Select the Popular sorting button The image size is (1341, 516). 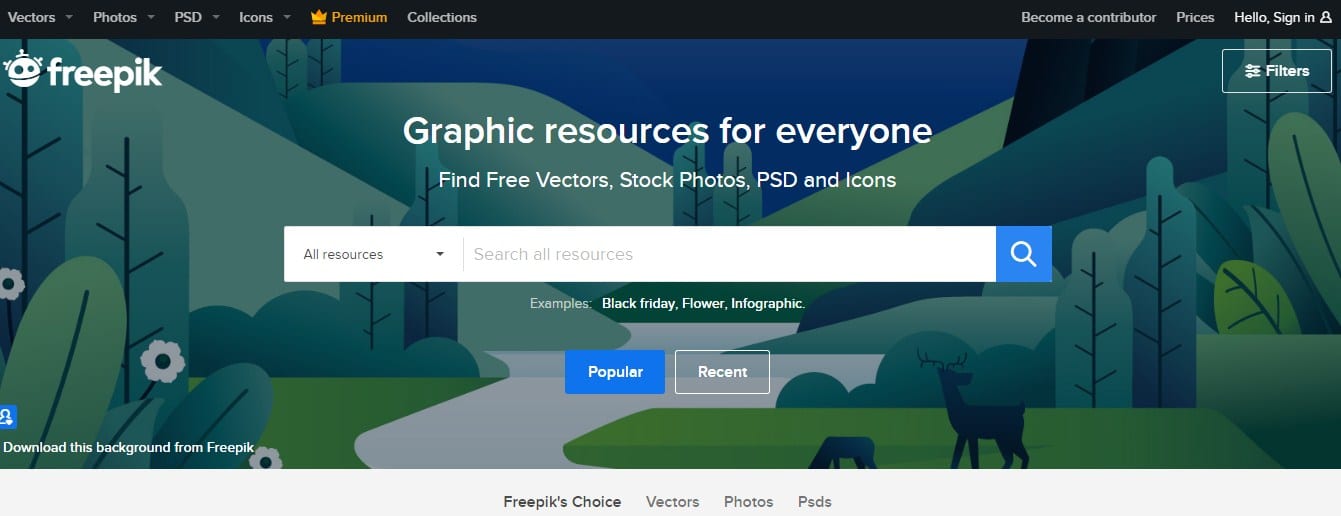[615, 372]
